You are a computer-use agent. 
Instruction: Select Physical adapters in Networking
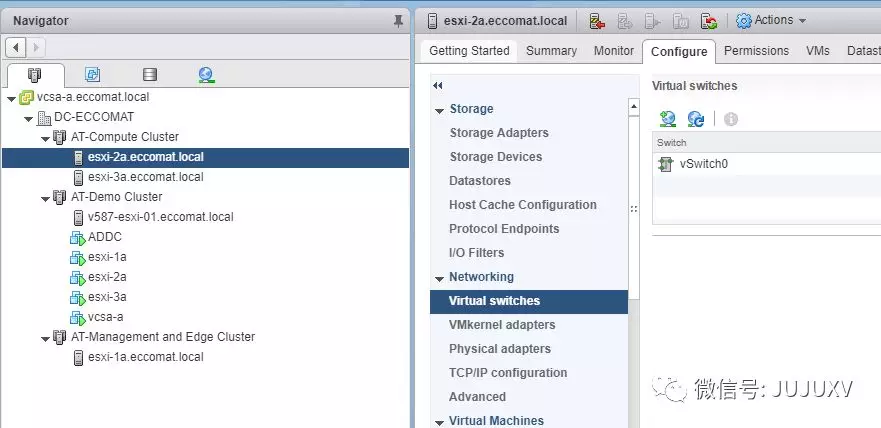(x=500, y=349)
